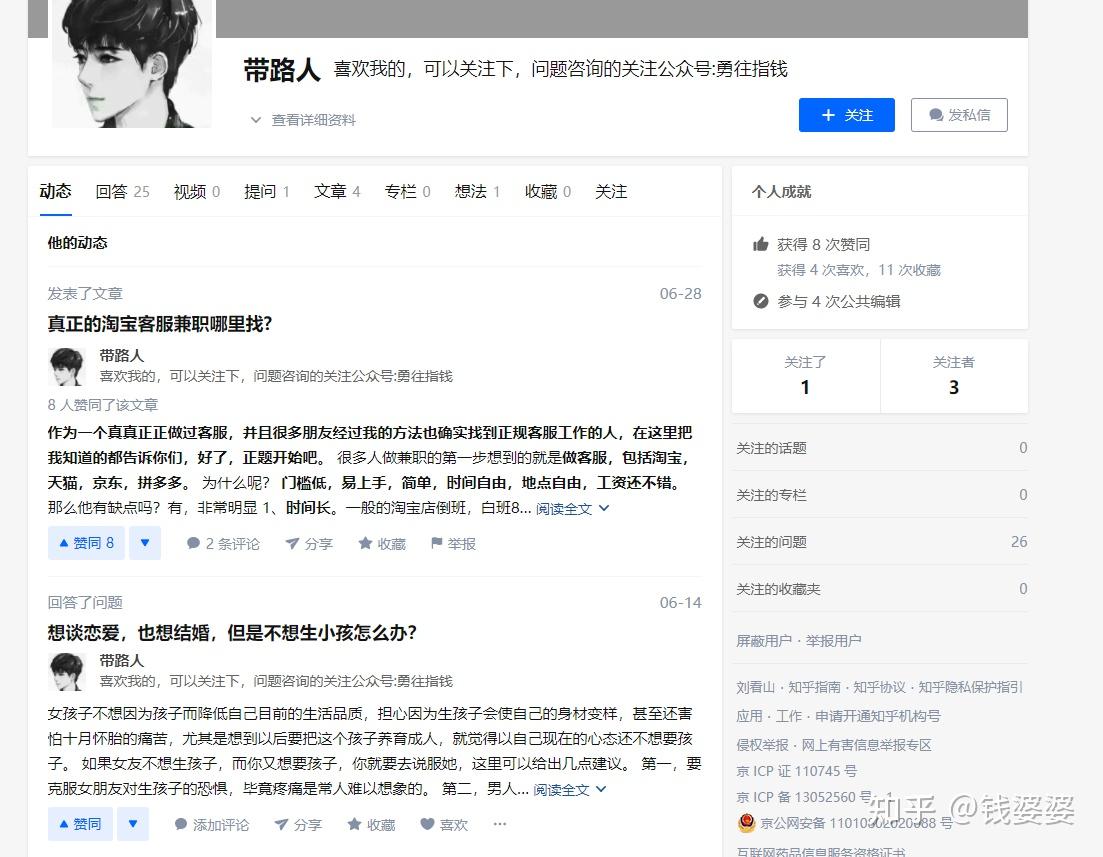
Task: Click the 发私信 message button
Action: point(959,114)
